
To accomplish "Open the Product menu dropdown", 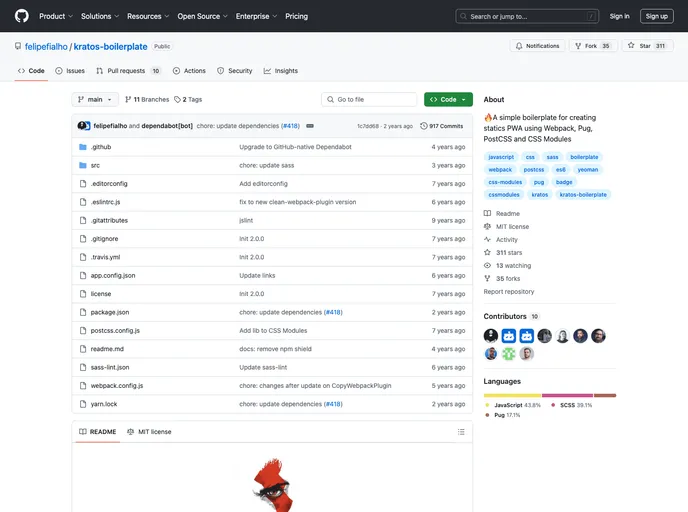I will pos(56,16).
